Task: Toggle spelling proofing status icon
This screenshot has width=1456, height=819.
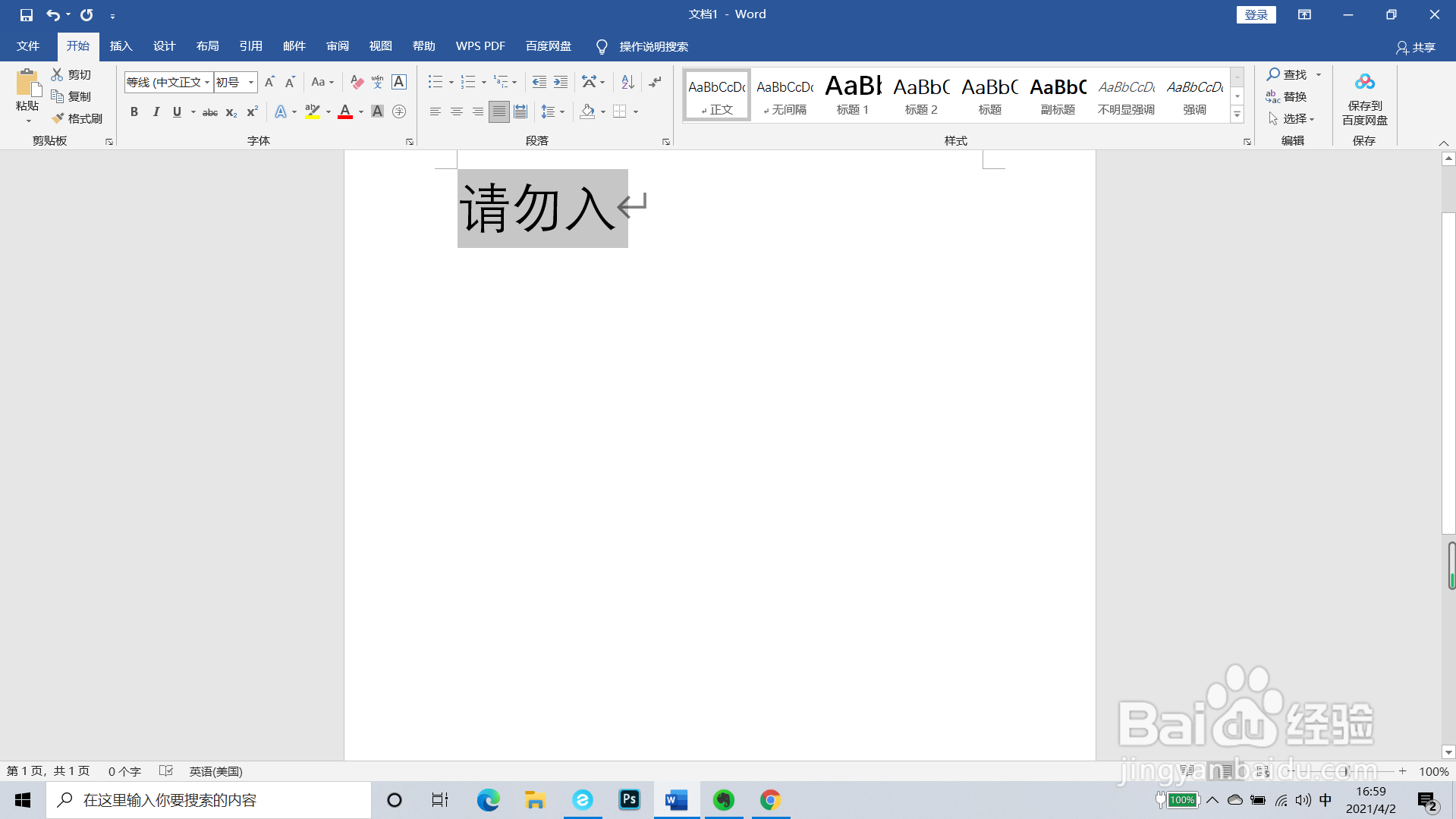Action: pos(166,770)
